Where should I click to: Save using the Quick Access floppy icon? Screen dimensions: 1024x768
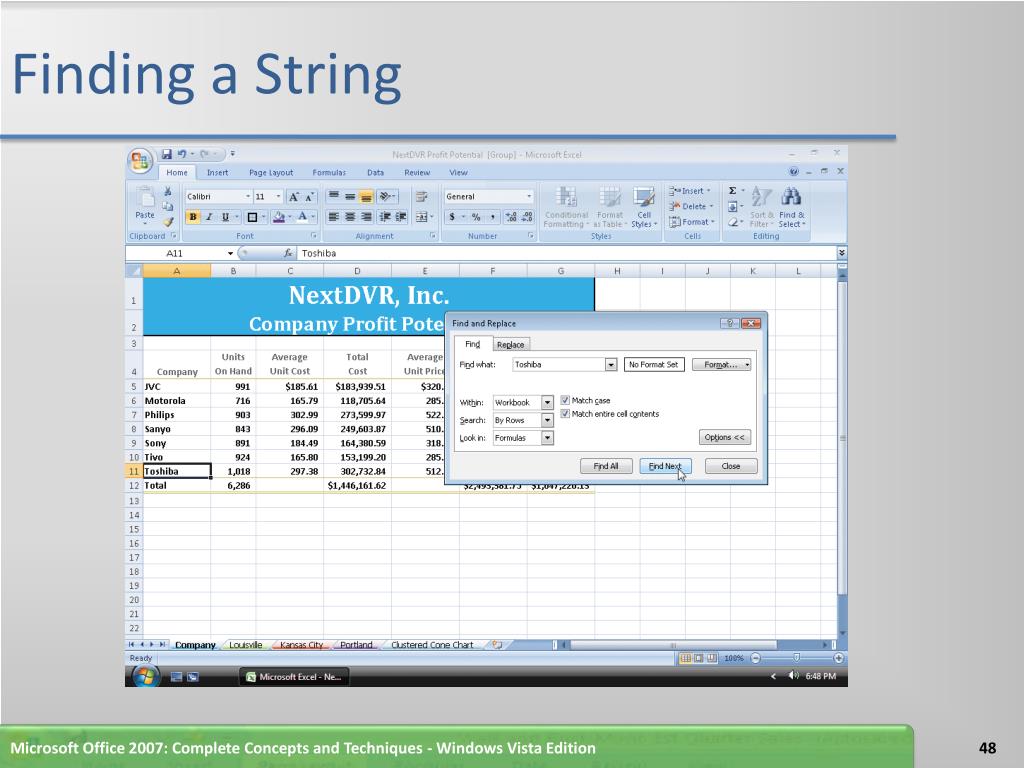pyautogui.click(x=167, y=154)
